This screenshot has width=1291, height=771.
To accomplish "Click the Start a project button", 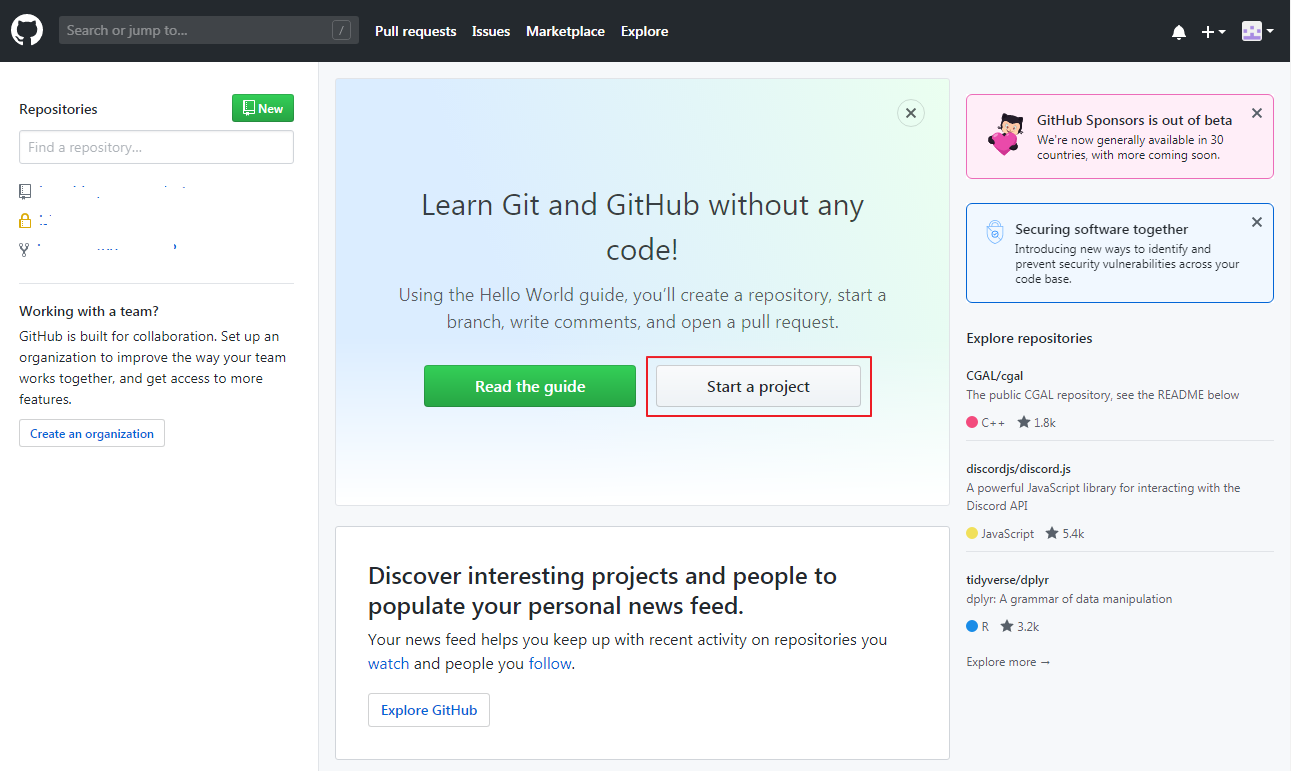I will (x=758, y=386).
